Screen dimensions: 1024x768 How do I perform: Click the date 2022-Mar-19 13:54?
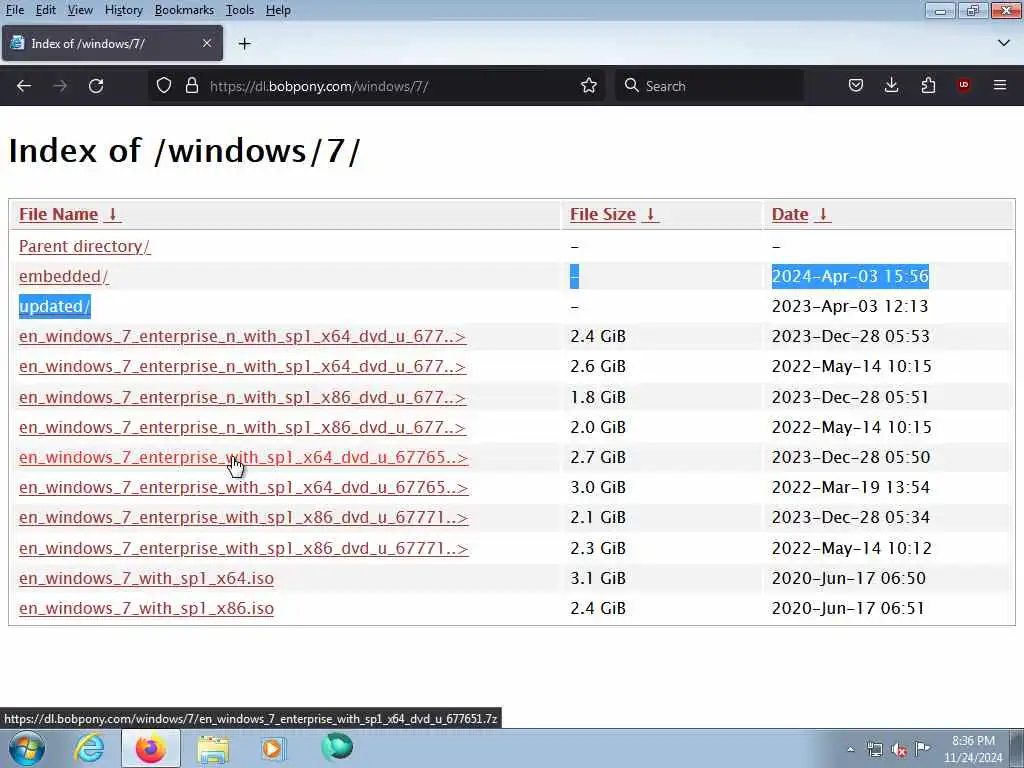(x=850, y=487)
